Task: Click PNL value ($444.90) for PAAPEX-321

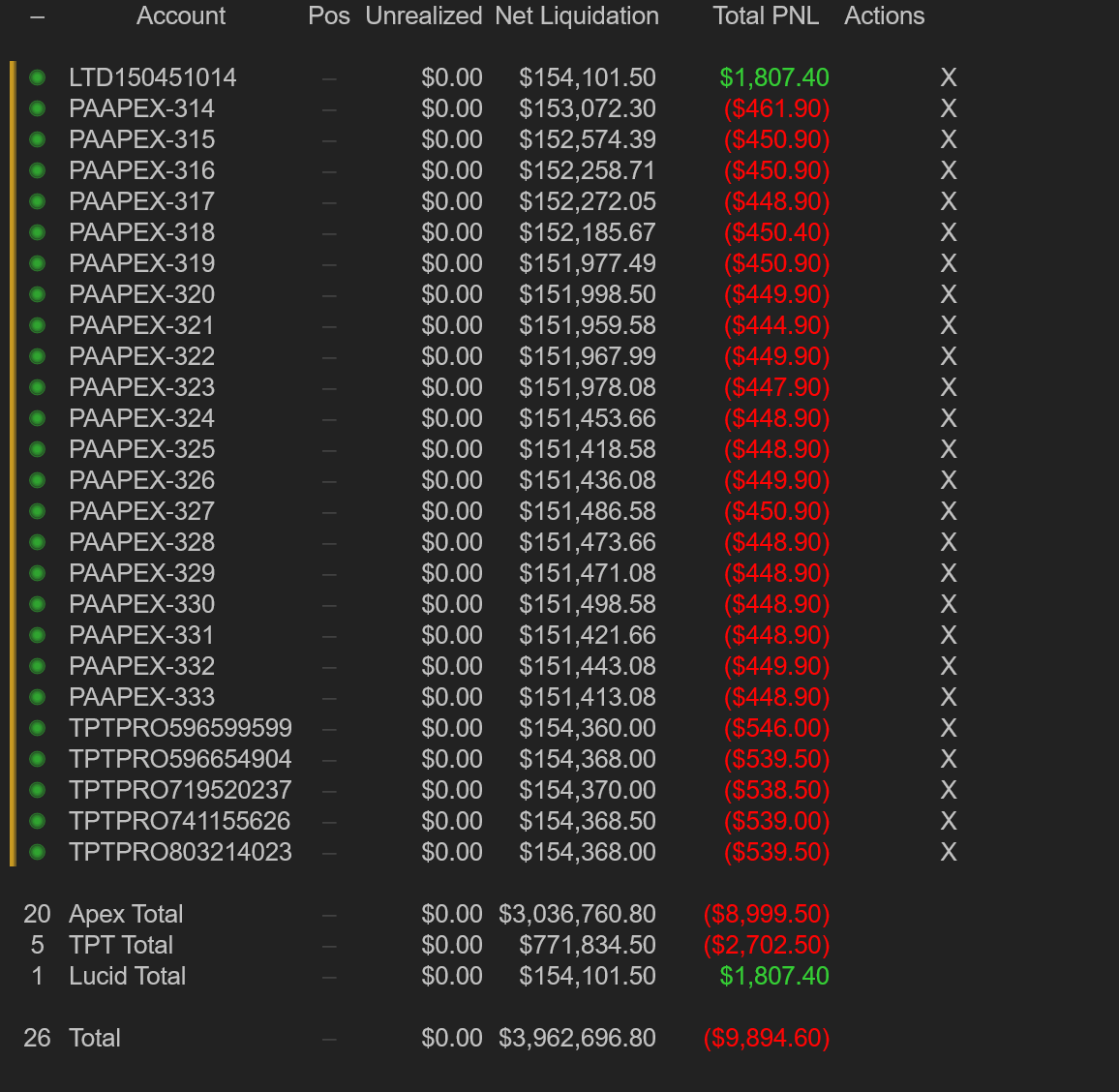Action: click(x=776, y=325)
